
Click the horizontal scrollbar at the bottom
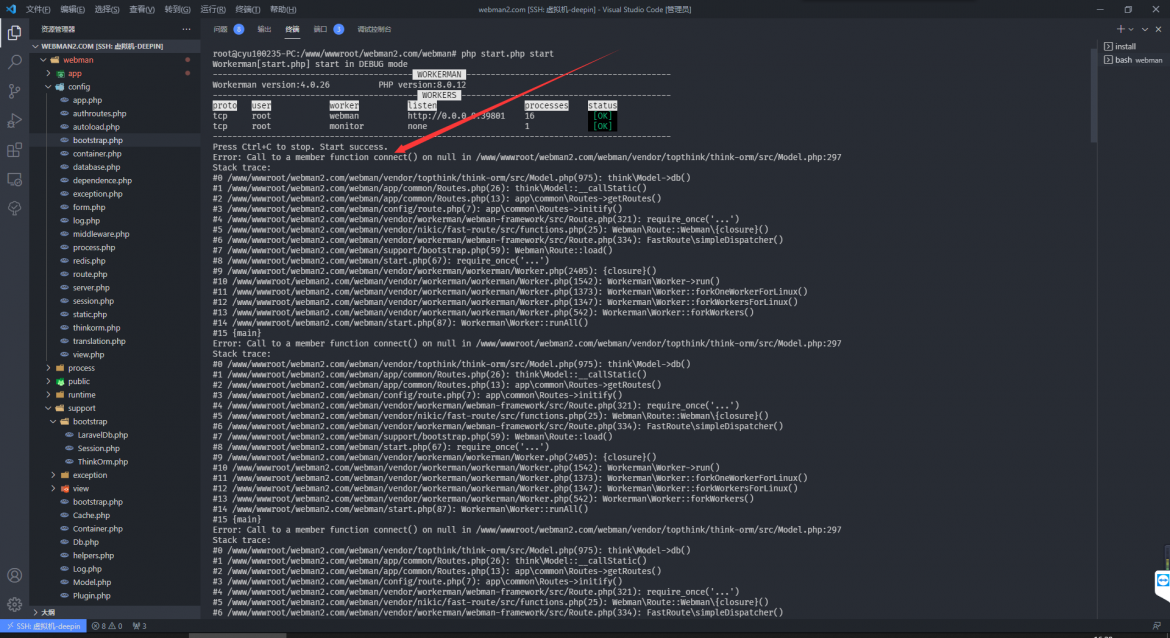pos(237,636)
